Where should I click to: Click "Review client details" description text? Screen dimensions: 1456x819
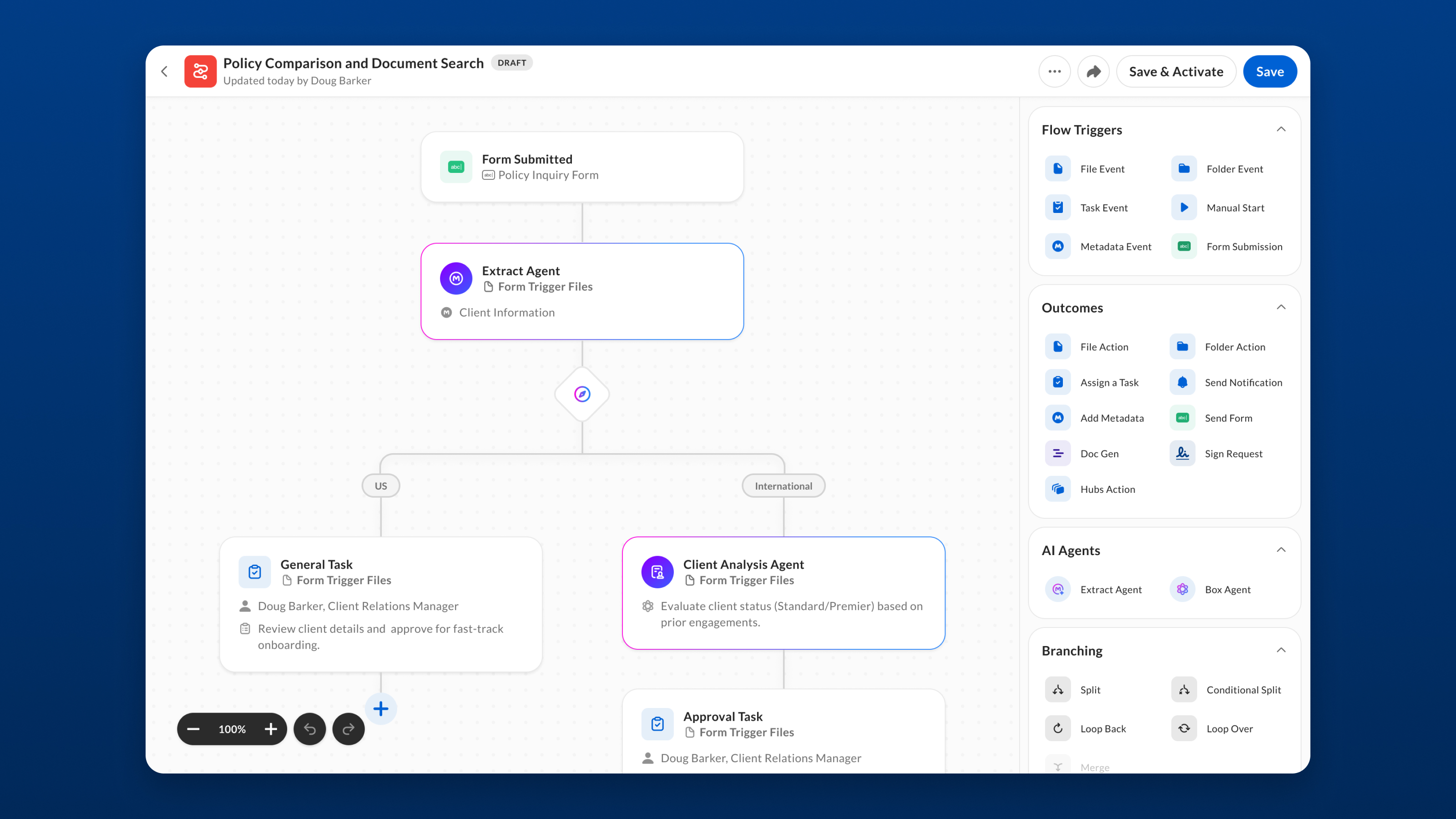pos(380,637)
